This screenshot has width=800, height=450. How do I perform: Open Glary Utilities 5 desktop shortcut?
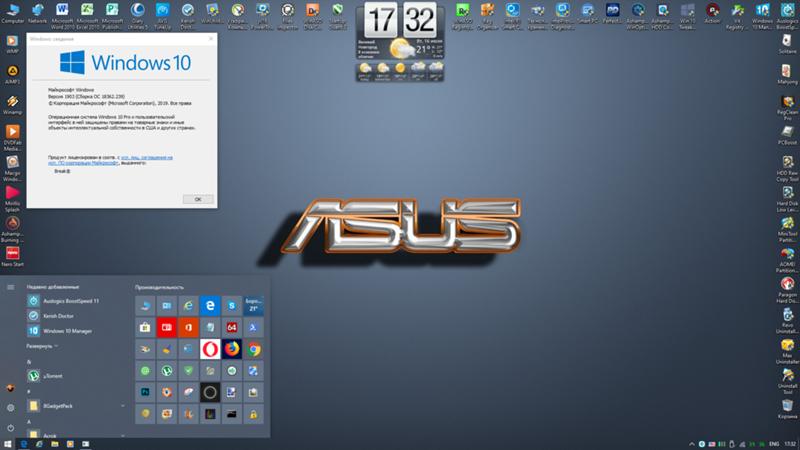[137, 15]
